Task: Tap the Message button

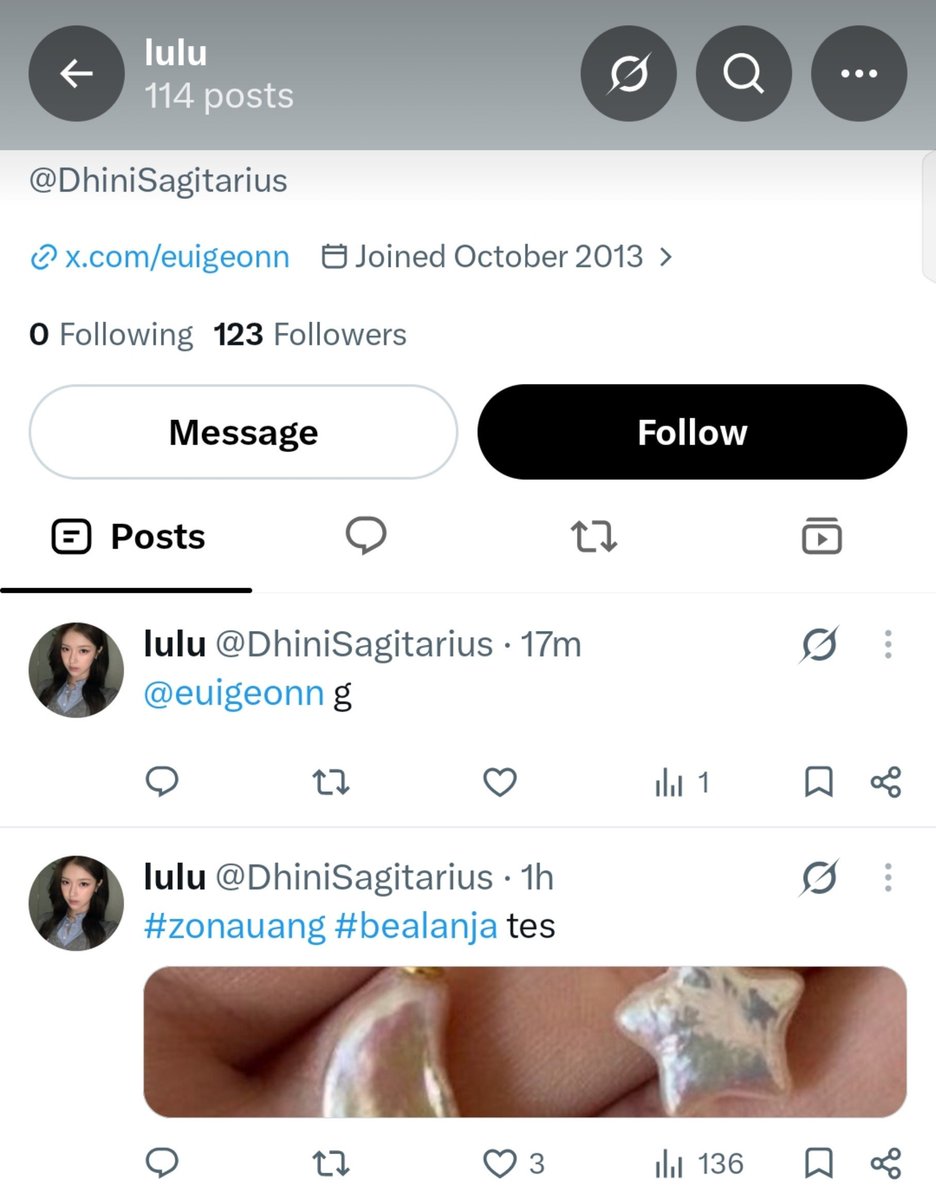Action: tap(243, 432)
